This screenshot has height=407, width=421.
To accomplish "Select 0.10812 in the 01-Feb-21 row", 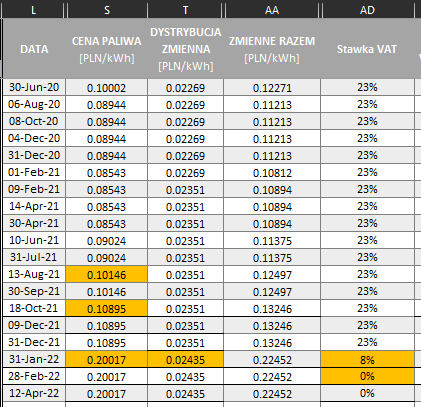I will tap(272, 173).
